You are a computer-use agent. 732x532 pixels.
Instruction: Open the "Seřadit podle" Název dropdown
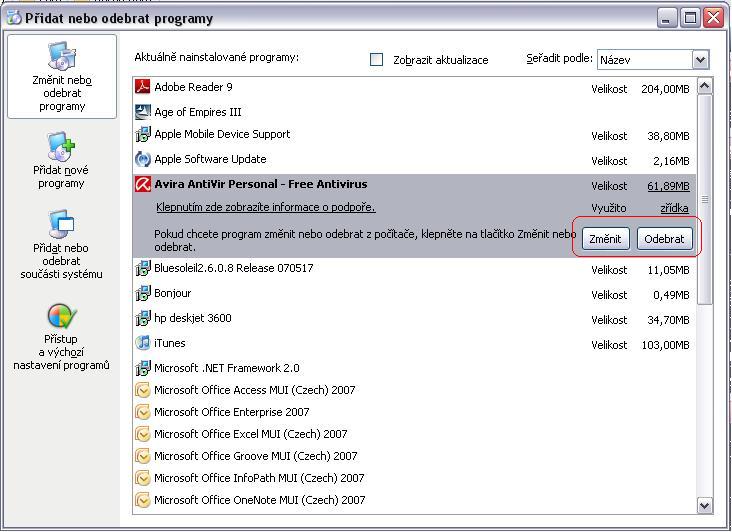click(699, 60)
